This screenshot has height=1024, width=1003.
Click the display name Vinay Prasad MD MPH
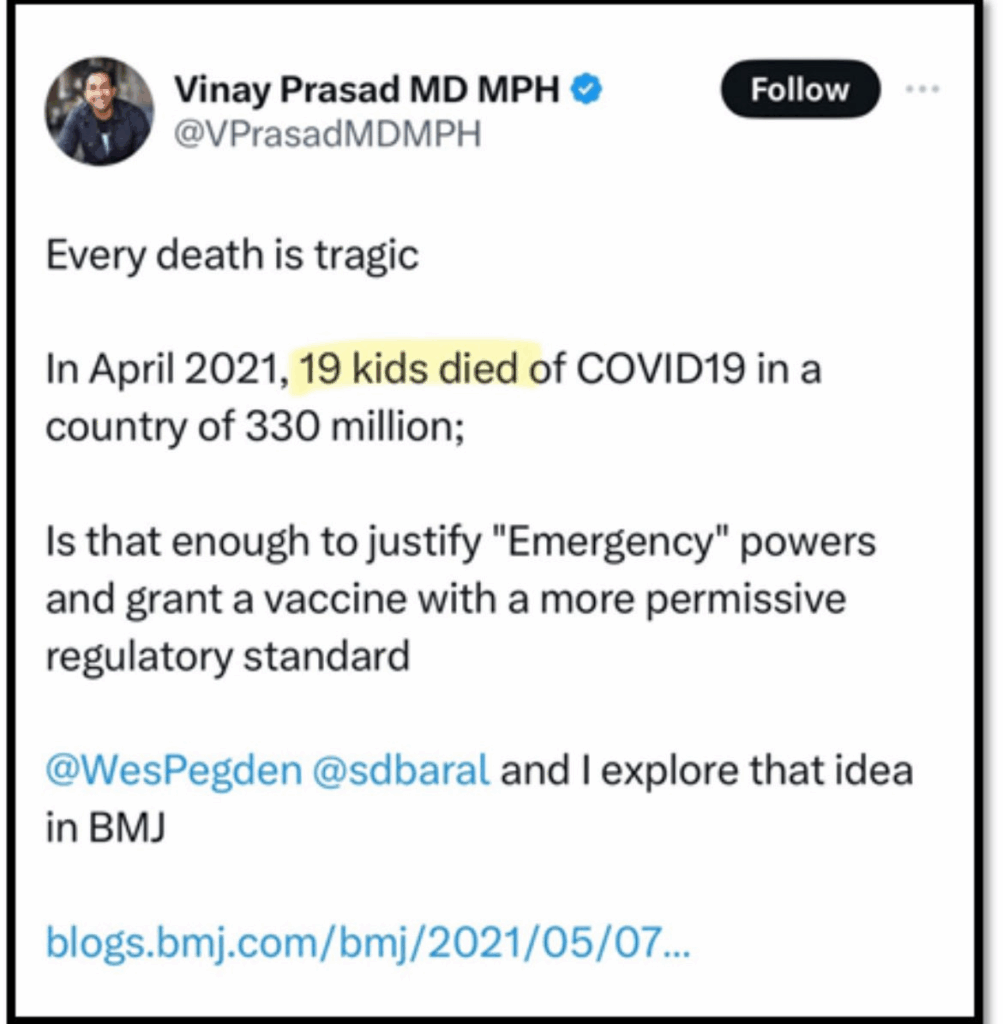pyautogui.click(x=366, y=89)
